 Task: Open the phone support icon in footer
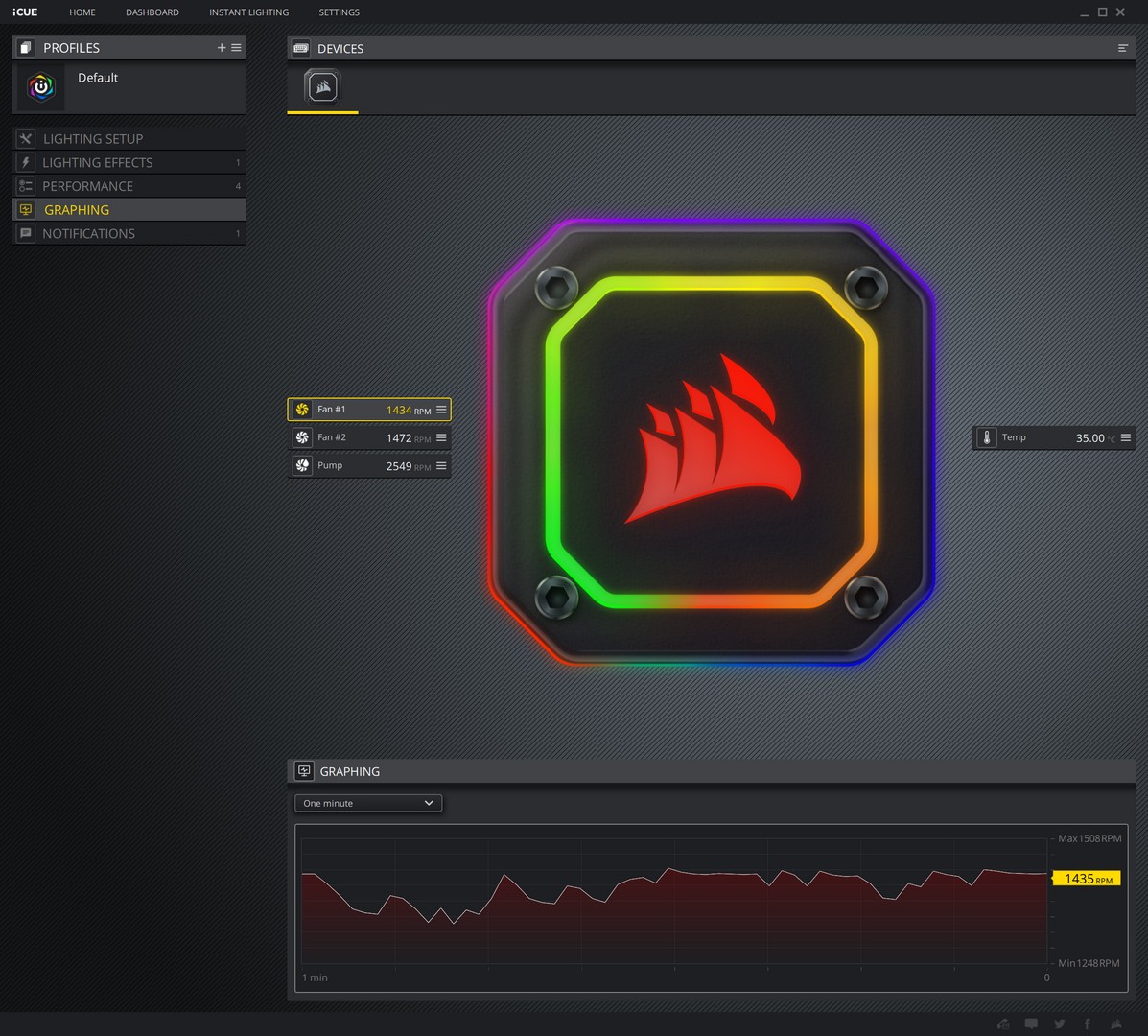tap(1003, 1024)
